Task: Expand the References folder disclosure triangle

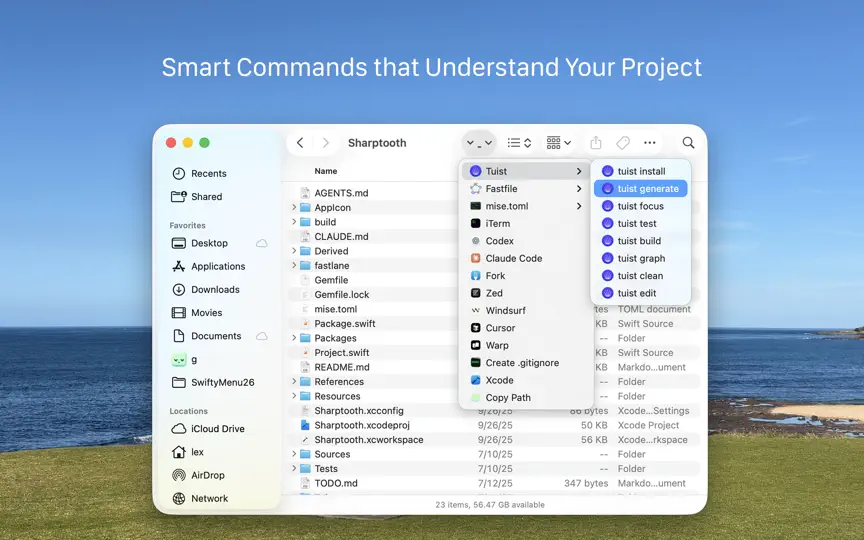Action: [294, 382]
